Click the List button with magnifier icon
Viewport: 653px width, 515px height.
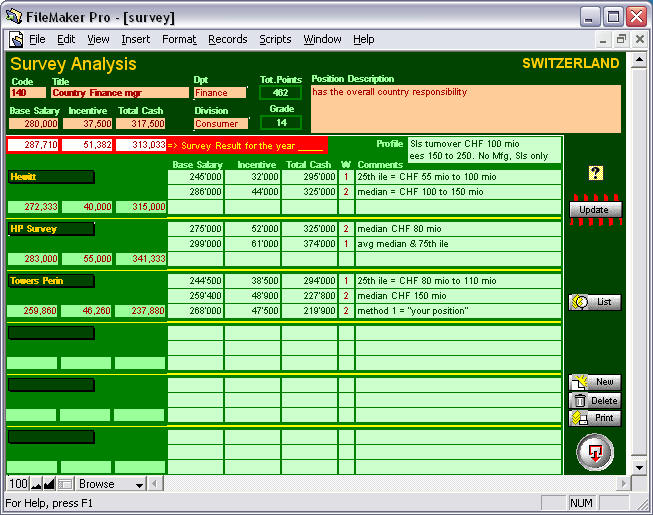point(595,302)
